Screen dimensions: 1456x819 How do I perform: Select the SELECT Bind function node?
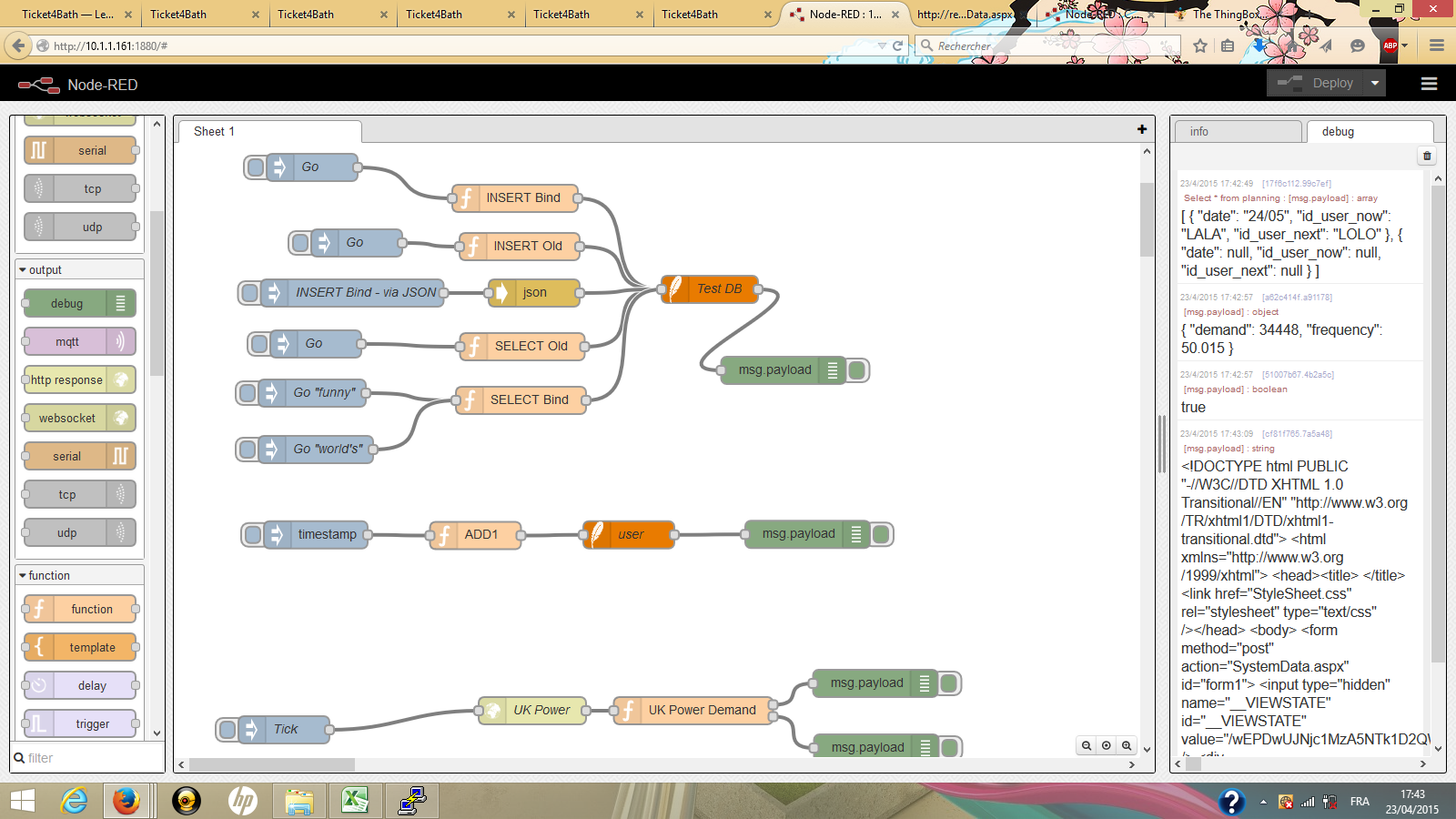click(x=522, y=399)
